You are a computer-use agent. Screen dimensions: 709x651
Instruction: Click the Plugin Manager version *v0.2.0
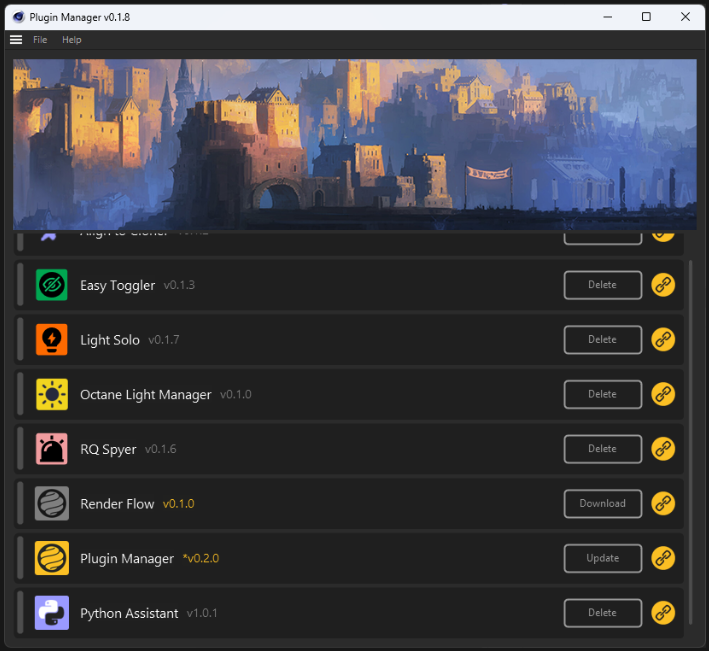tap(201, 558)
